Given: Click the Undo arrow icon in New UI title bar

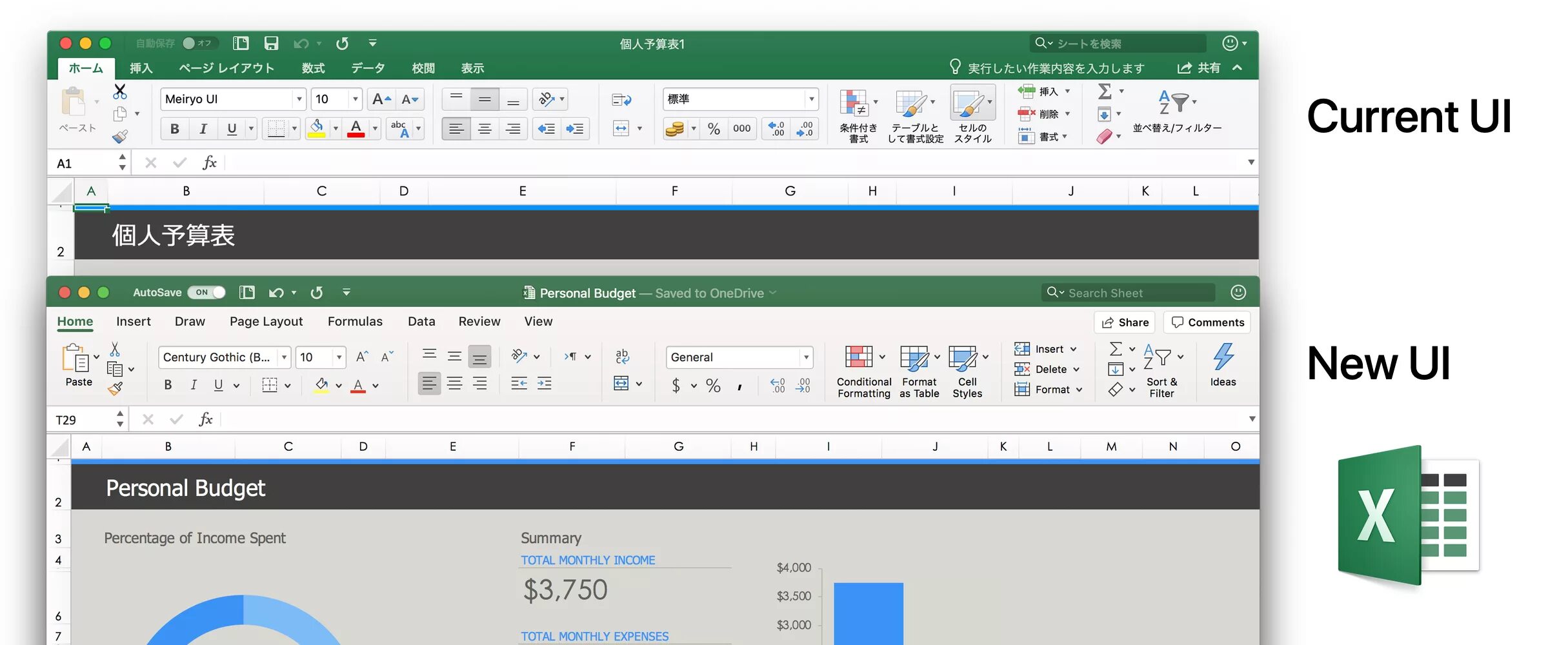Looking at the screenshot, I should (x=276, y=293).
